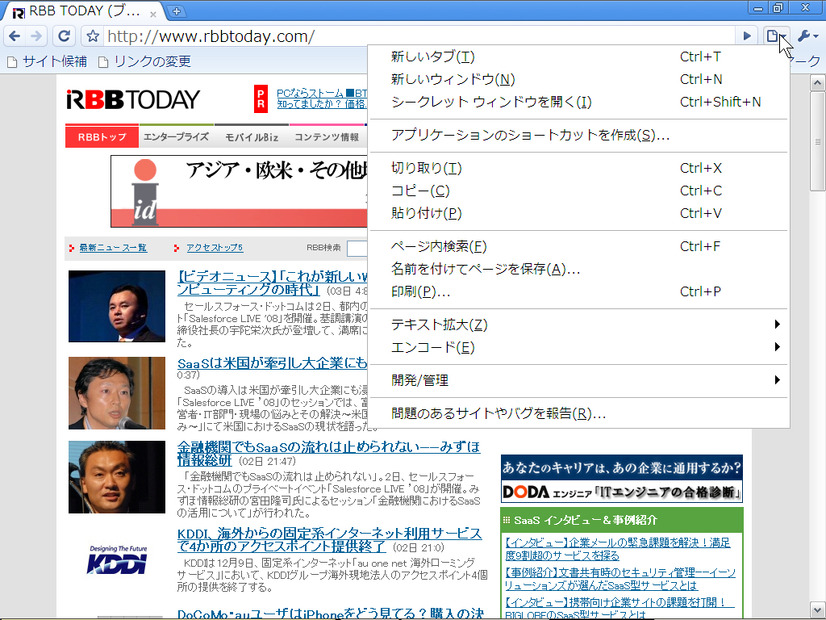Image resolution: width=826 pixels, height=620 pixels.
Task: Go back with the left arrow button
Action: 15,36
